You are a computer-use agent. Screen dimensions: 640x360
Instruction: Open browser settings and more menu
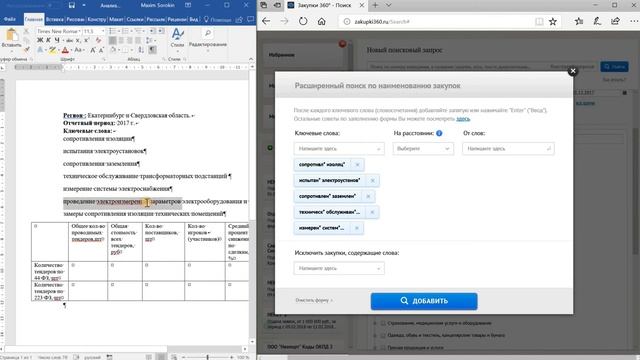click(x=633, y=21)
